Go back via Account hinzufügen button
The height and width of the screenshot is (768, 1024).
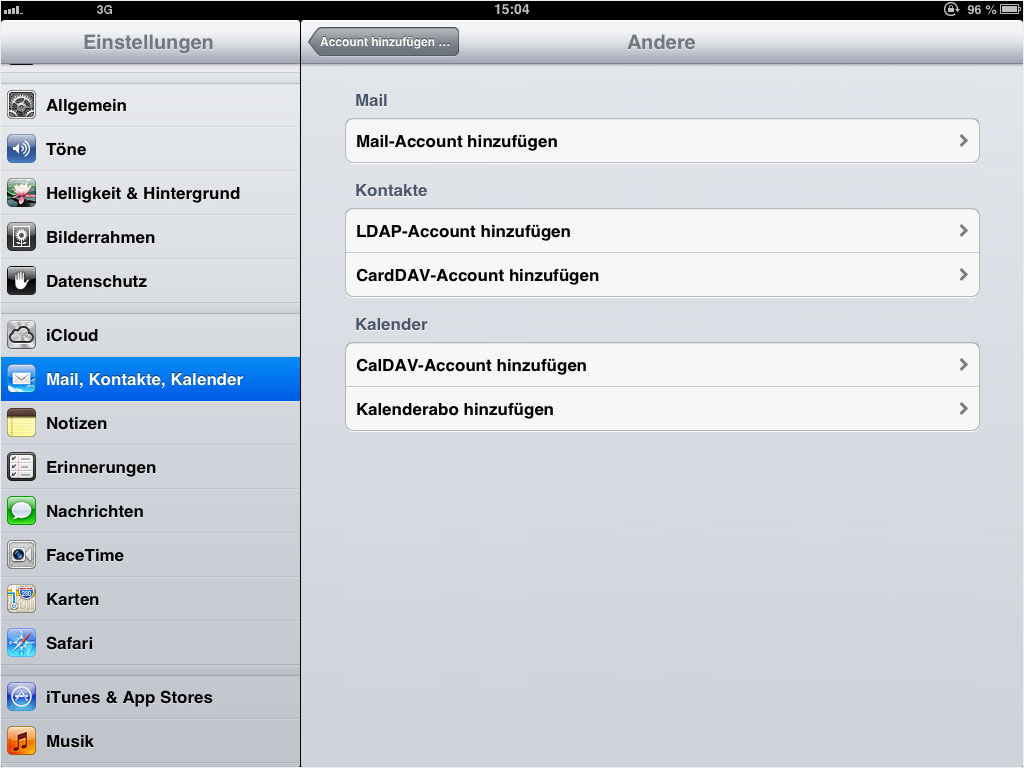(x=384, y=42)
